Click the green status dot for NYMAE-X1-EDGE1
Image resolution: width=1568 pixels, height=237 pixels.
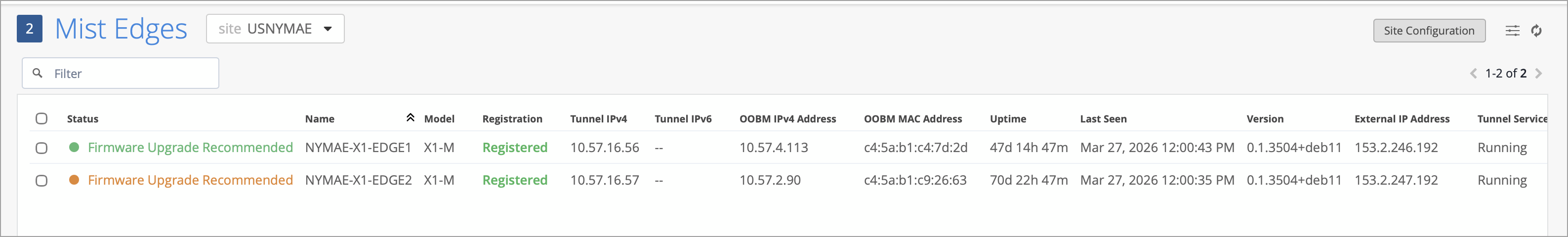(74, 147)
